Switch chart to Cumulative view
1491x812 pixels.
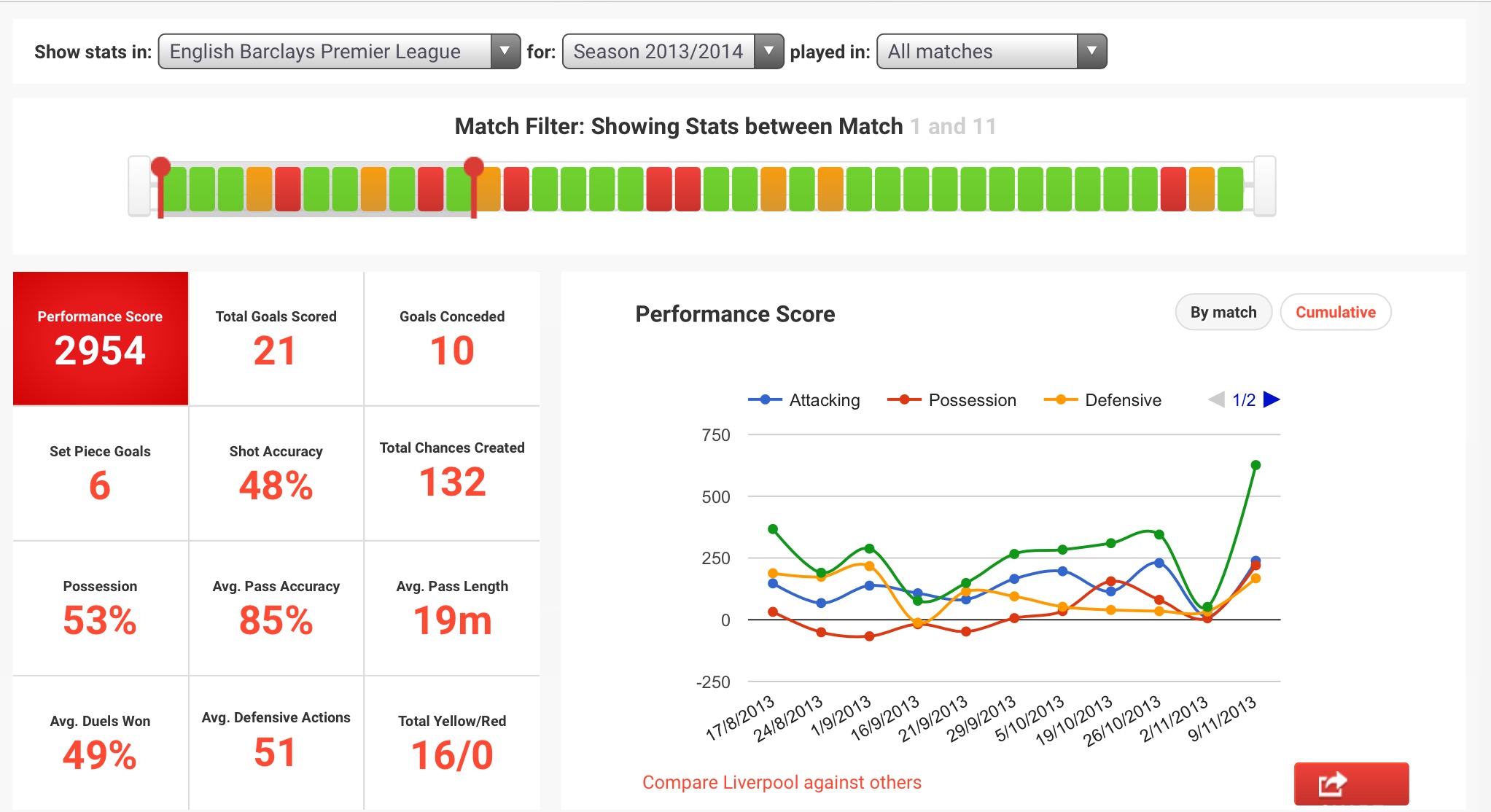(x=1335, y=313)
